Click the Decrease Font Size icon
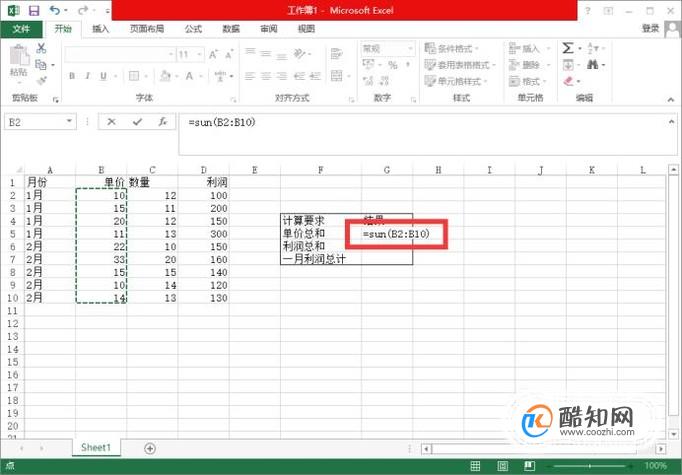Image resolution: width=682 pixels, height=475 pixels. pyautogui.click(x=229, y=54)
